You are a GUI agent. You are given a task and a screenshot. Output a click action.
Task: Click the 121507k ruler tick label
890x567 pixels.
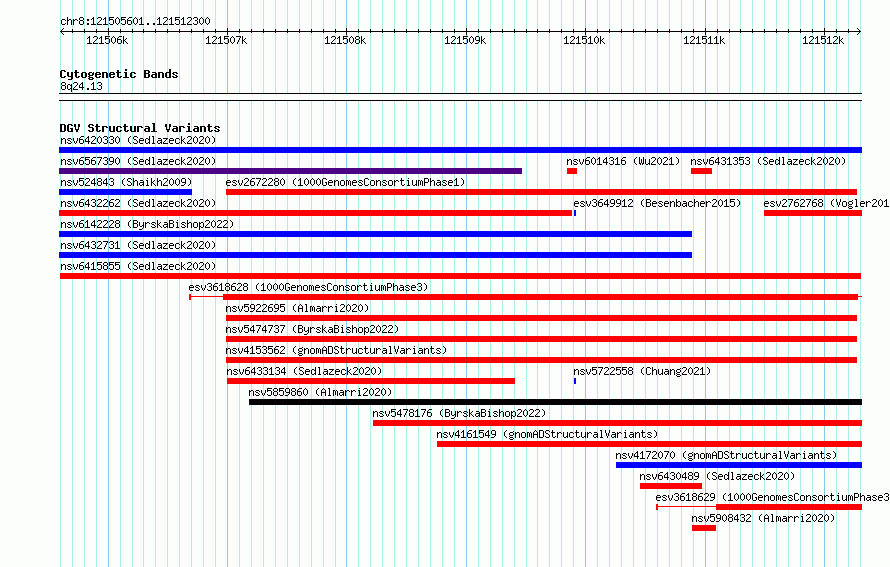(226, 40)
